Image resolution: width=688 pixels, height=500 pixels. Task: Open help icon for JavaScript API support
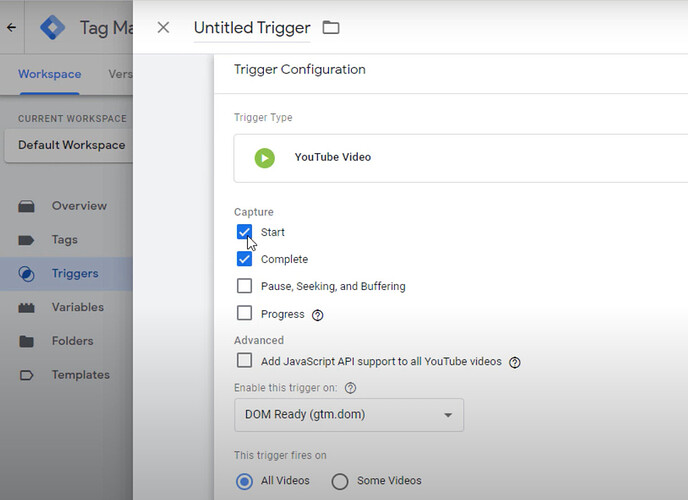pyautogui.click(x=514, y=362)
